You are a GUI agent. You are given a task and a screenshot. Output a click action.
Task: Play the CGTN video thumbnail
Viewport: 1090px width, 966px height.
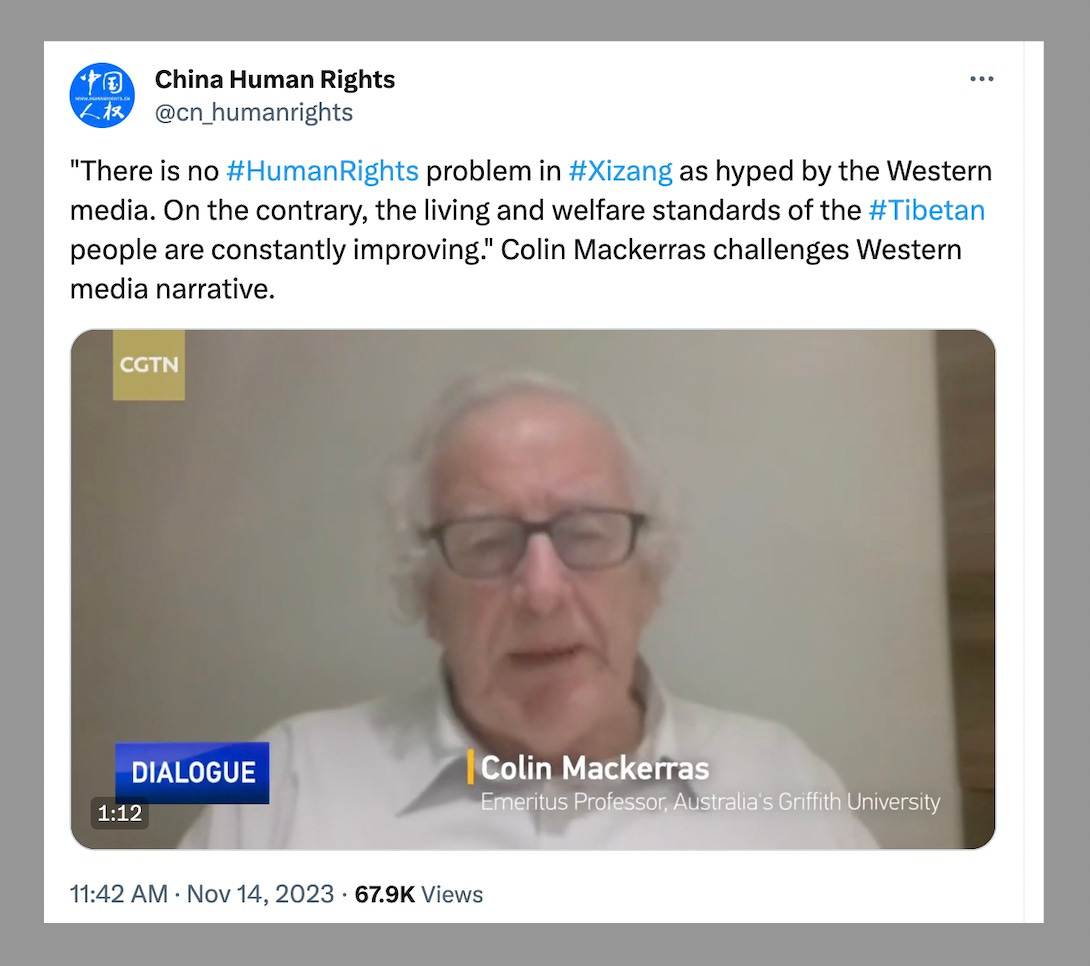pyautogui.click(x=533, y=589)
